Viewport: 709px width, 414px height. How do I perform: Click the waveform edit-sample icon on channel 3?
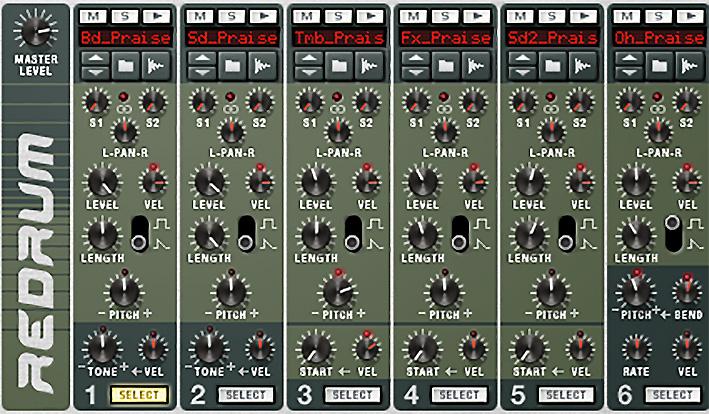370,66
